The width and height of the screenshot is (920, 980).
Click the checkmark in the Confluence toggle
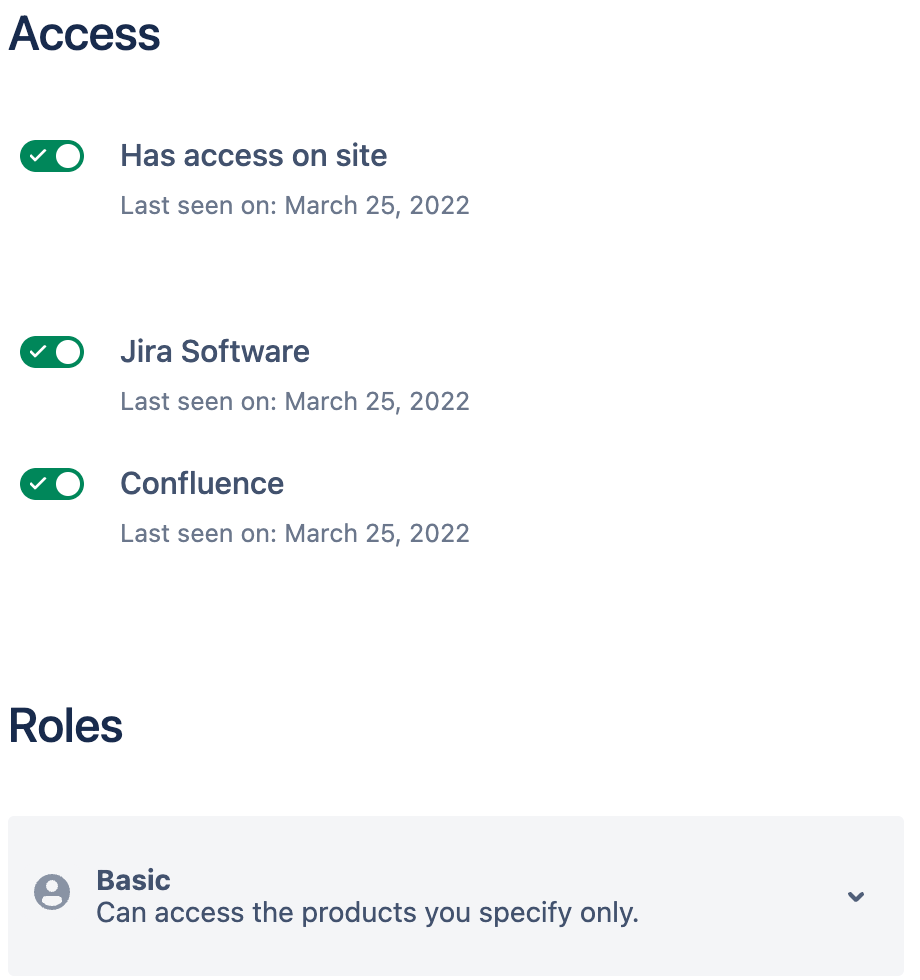coord(38,484)
